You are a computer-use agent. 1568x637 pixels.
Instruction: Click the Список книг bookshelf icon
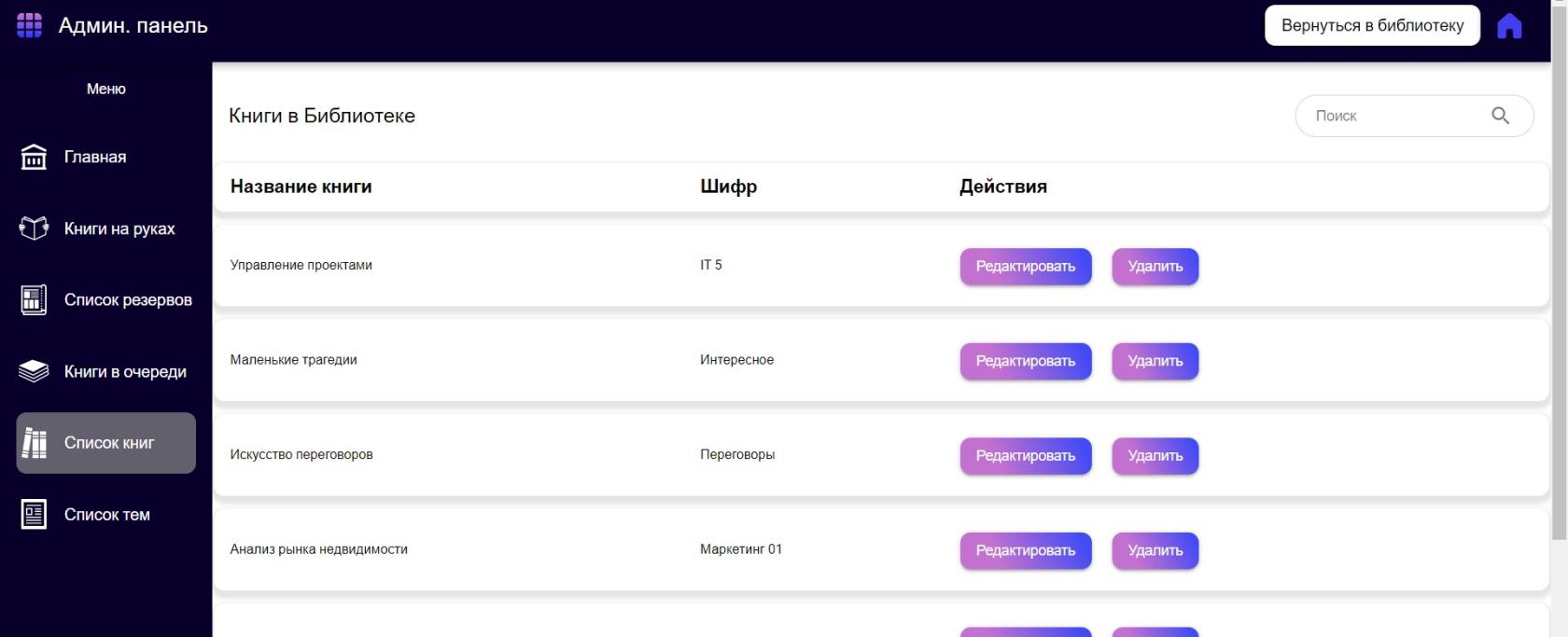point(34,443)
